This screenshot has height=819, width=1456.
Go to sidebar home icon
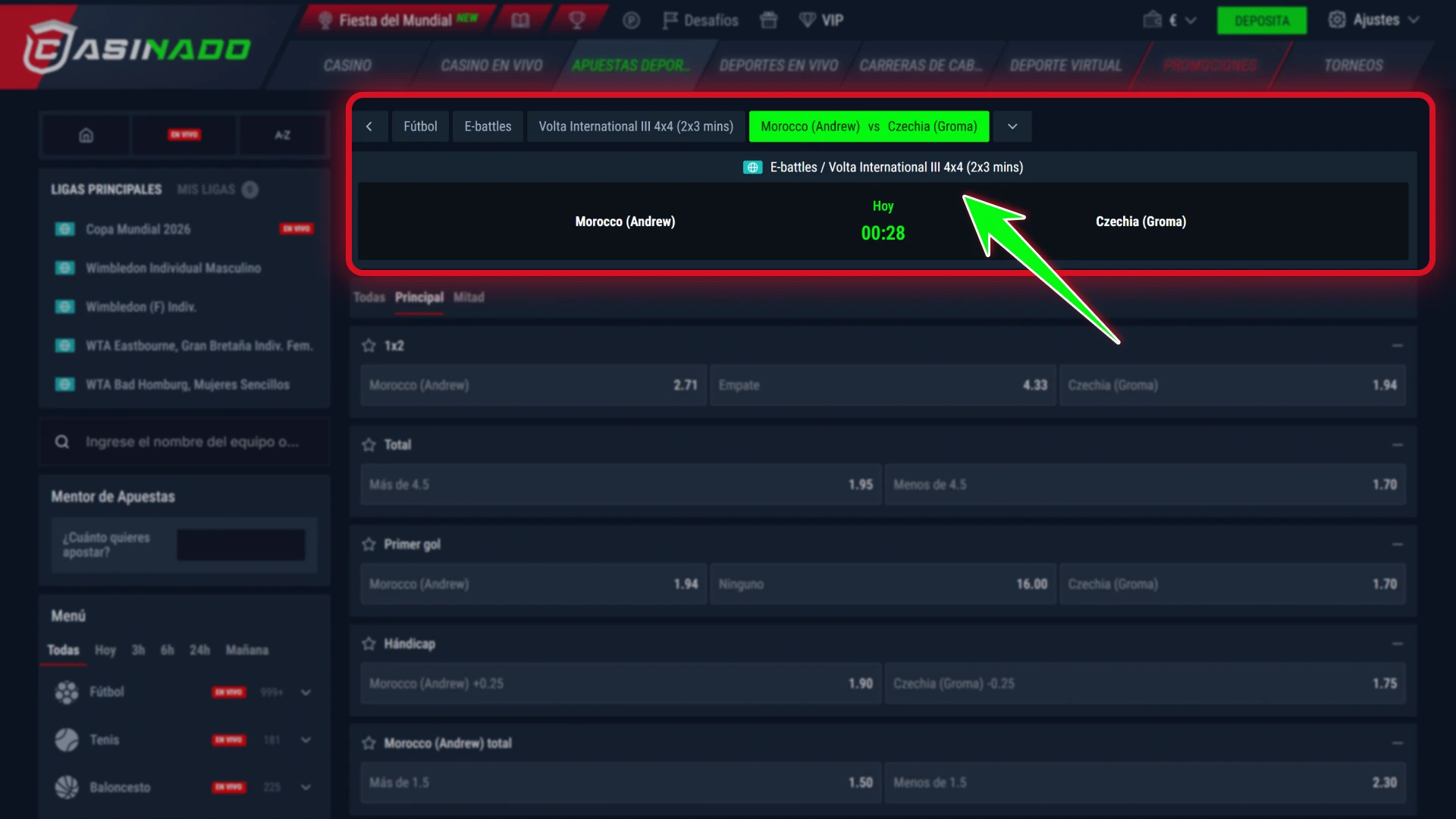pyautogui.click(x=86, y=135)
